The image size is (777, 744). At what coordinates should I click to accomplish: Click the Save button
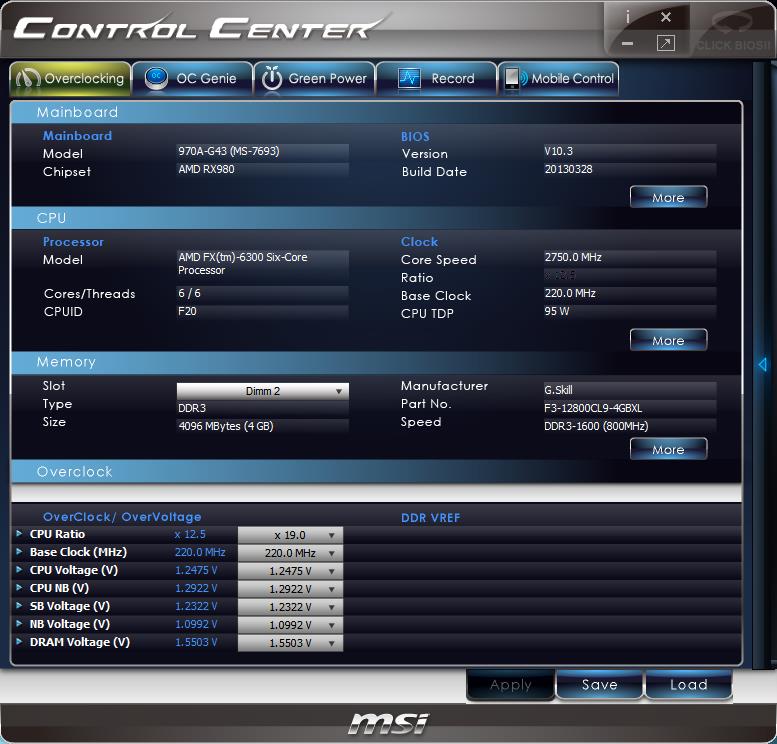[x=600, y=685]
